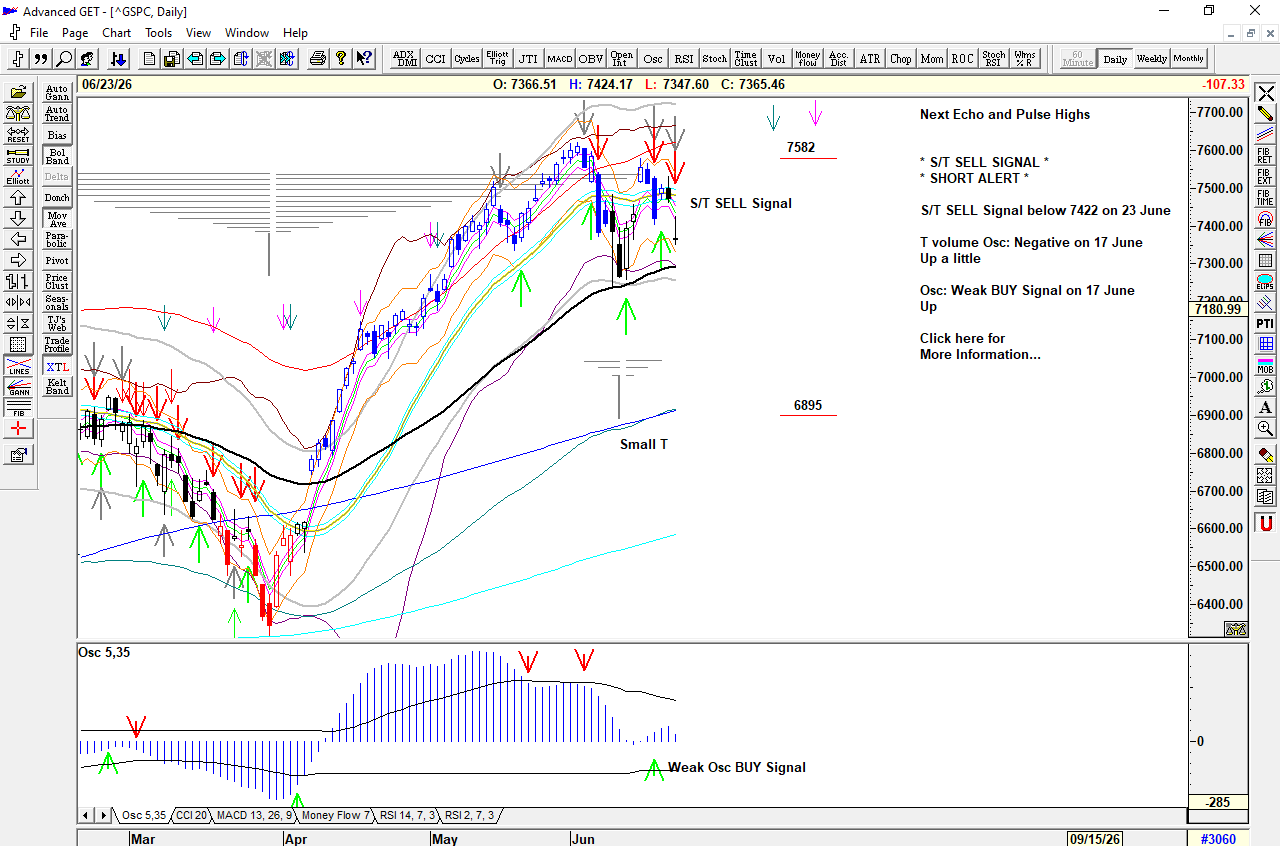Toggle the Pivot study
This screenshot has width=1280, height=846.
pyautogui.click(x=57, y=260)
